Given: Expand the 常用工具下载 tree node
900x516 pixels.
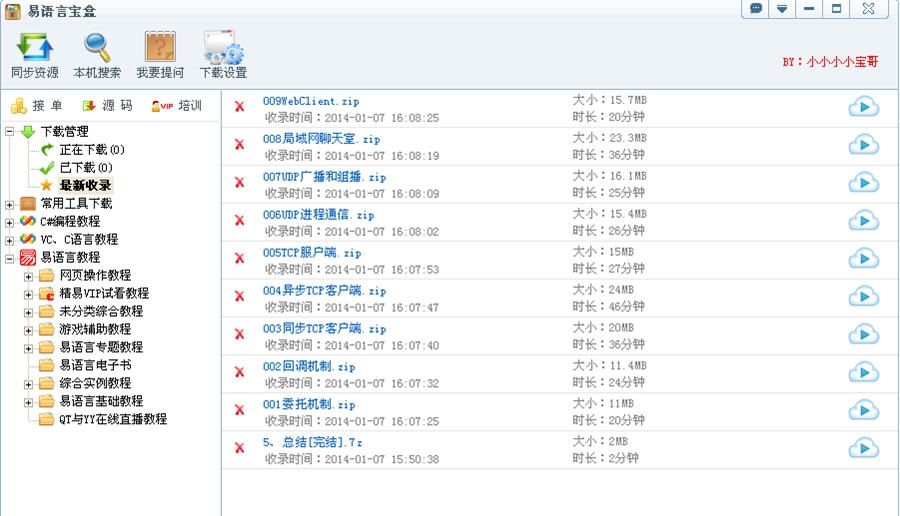Looking at the screenshot, I should 9,204.
